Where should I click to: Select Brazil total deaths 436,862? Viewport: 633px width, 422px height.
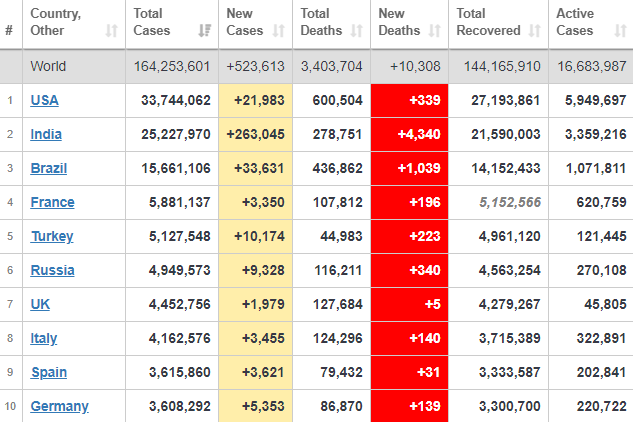pos(337,168)
